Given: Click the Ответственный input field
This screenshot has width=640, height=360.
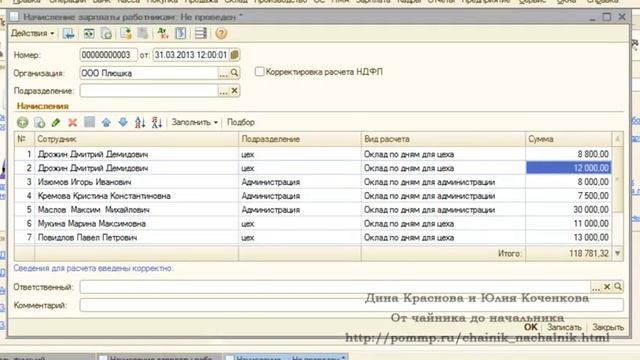Looking at the screenshot, I should pyautogui.click(x=335, y=287).
